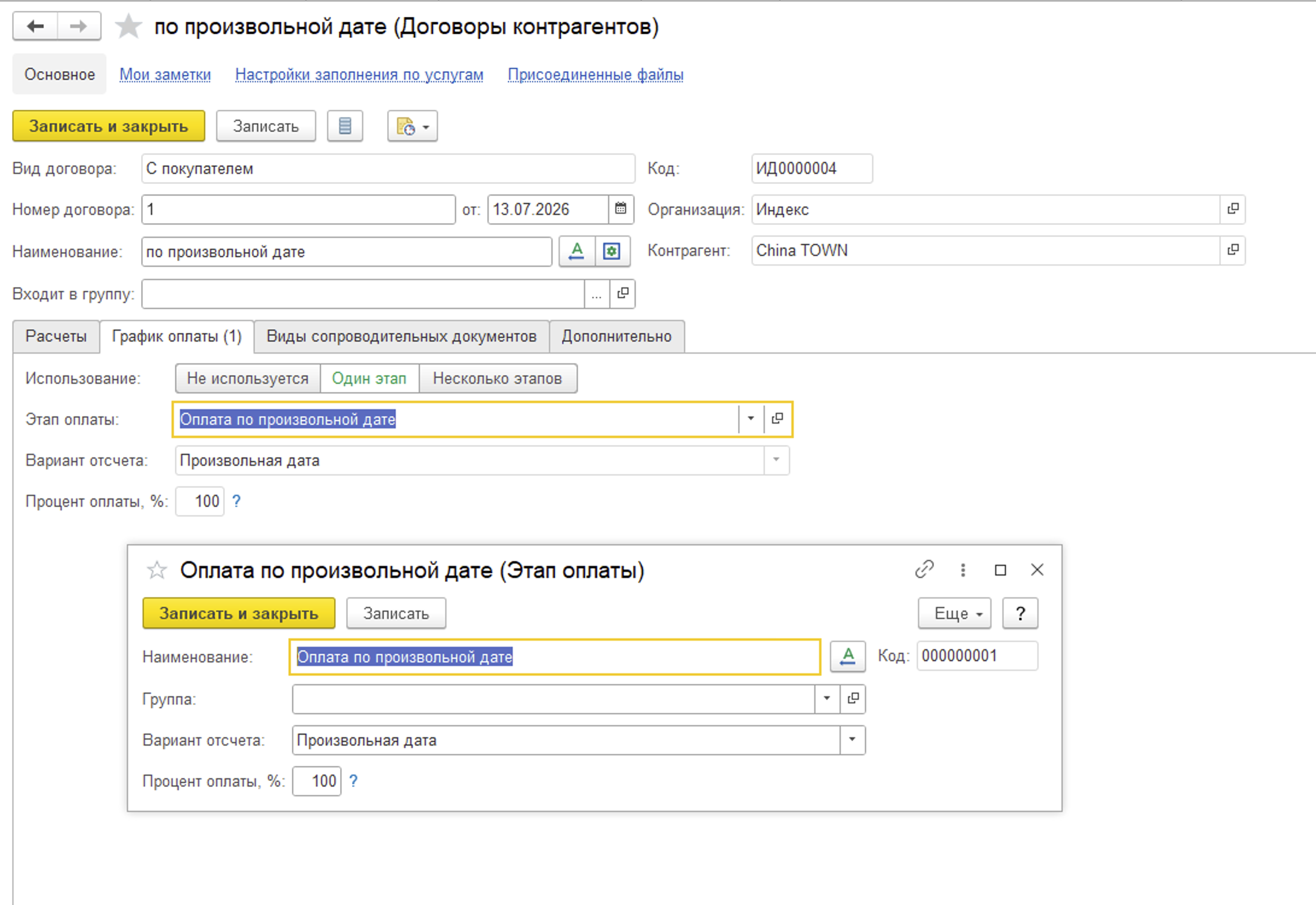The width and height of the screenshot is (1316, 905).
Task: Click the Номер договора field
Action: tap(299, 209)
